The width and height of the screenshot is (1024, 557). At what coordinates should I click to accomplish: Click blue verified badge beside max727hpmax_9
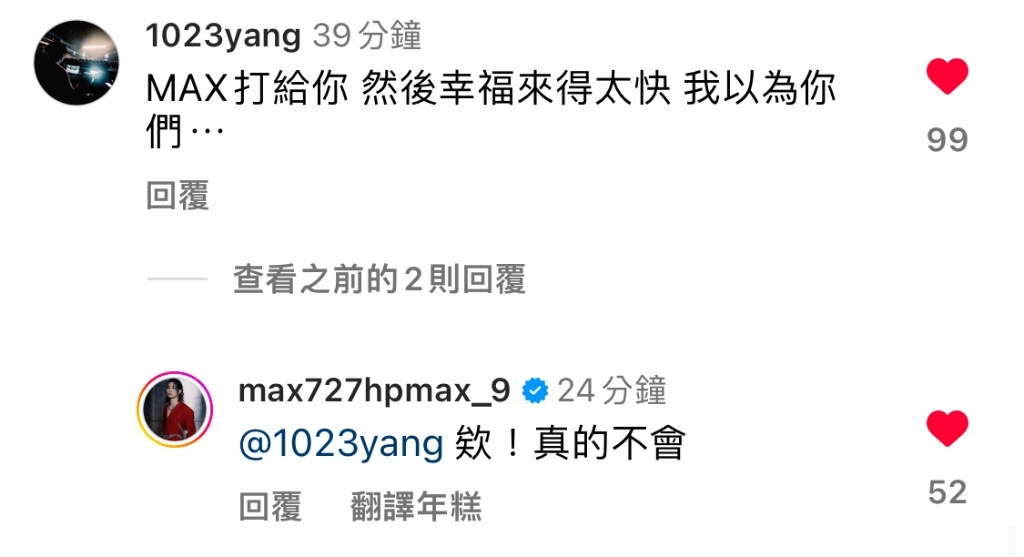click(x=535, y=391)
